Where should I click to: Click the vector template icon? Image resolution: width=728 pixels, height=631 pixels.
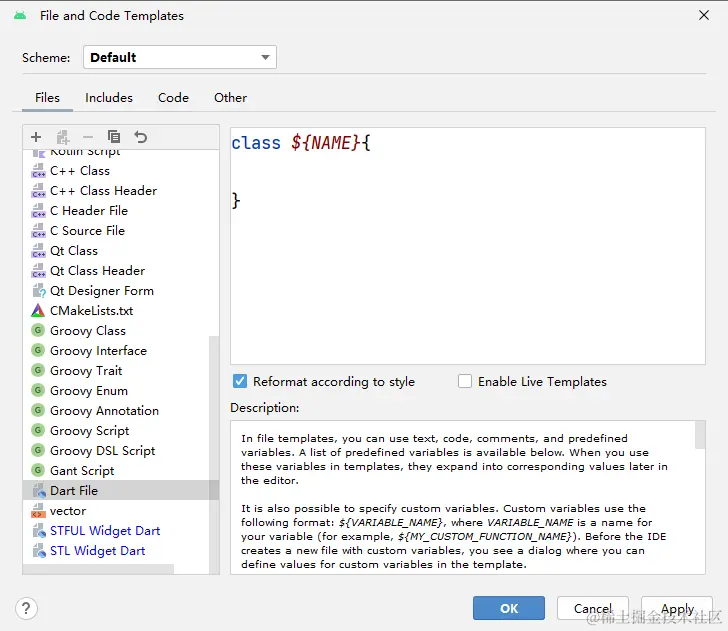38,511
